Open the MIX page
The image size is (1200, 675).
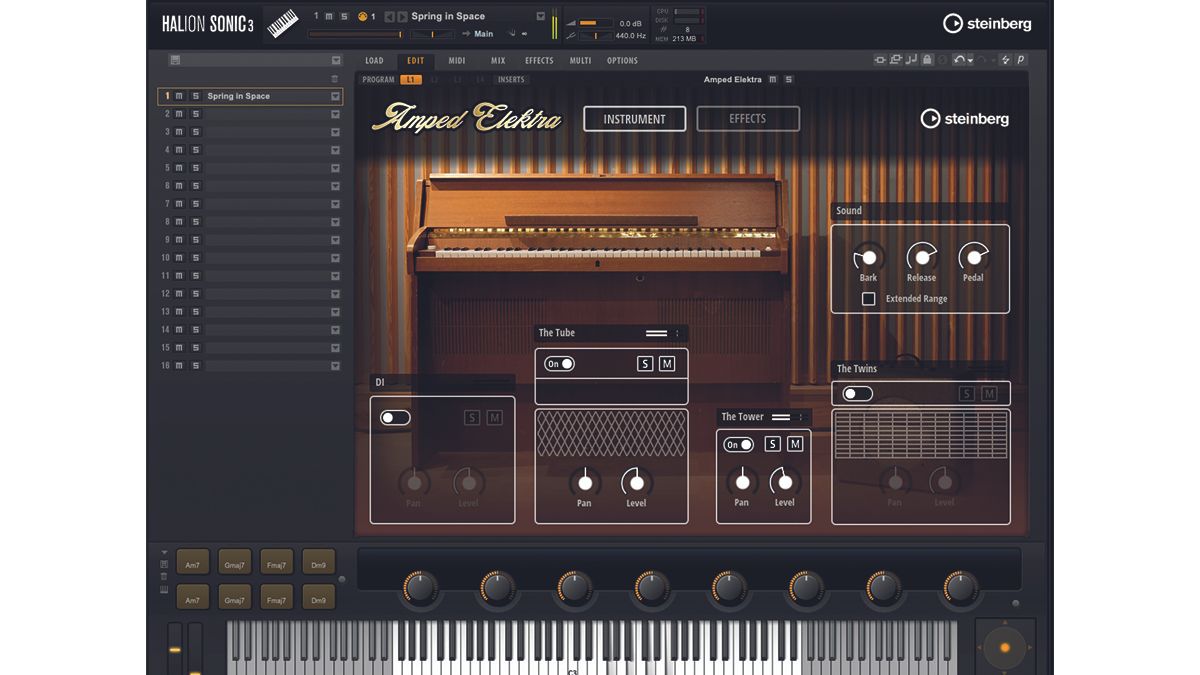[x=497, y=61]
